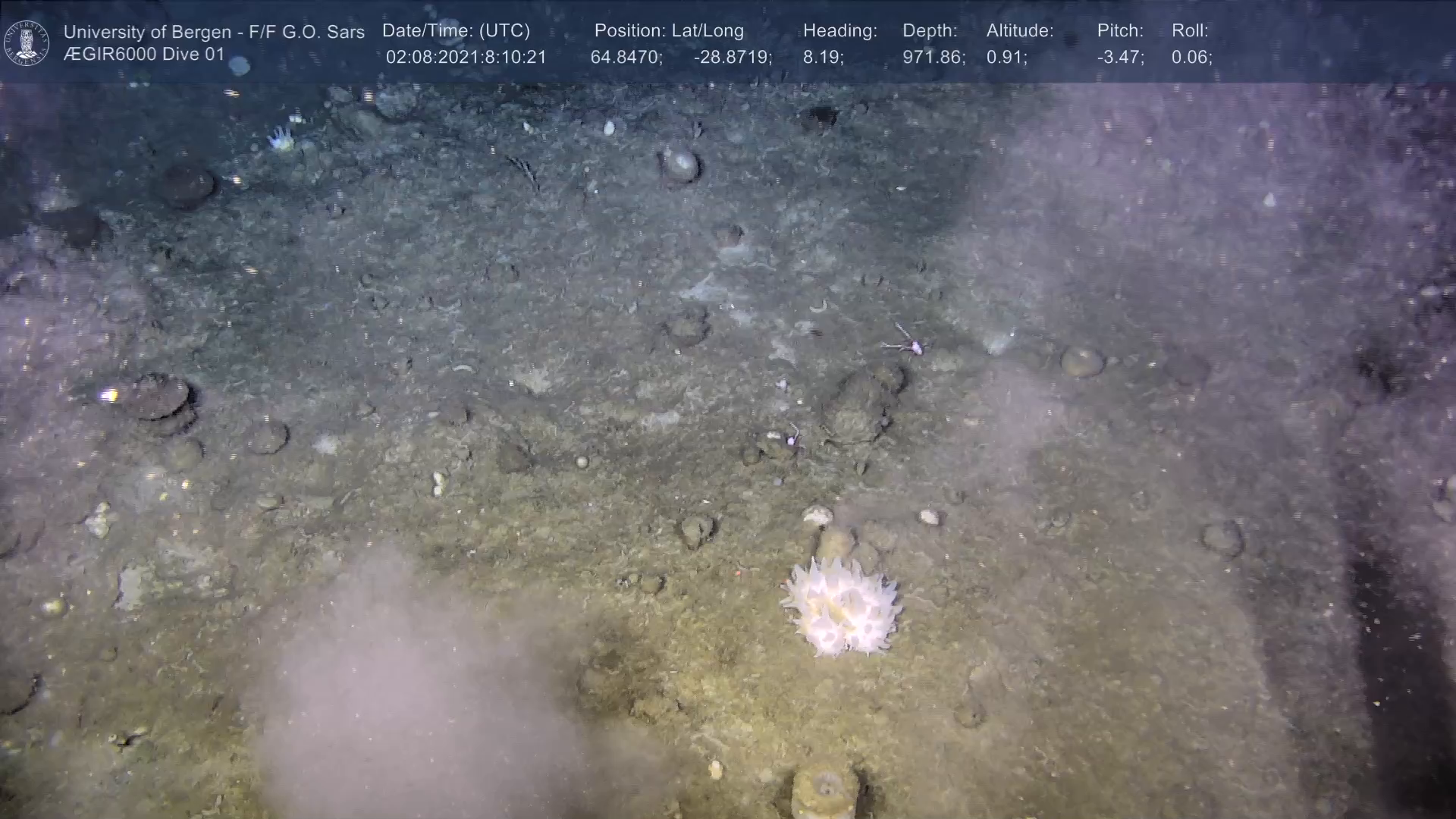Click the 'Altitude:' label

[1019, 31]
